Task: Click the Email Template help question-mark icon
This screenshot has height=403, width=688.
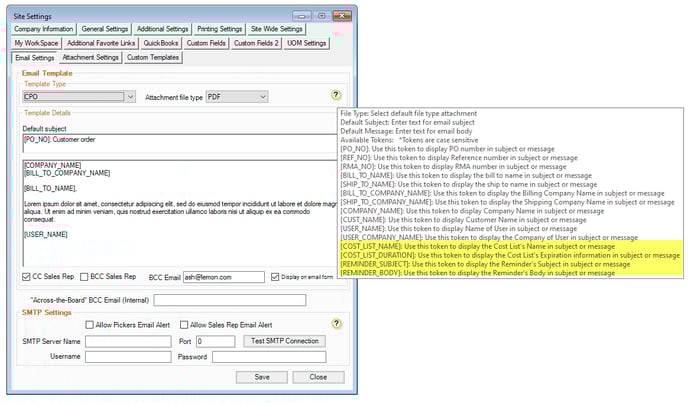Action: (336, 95)
